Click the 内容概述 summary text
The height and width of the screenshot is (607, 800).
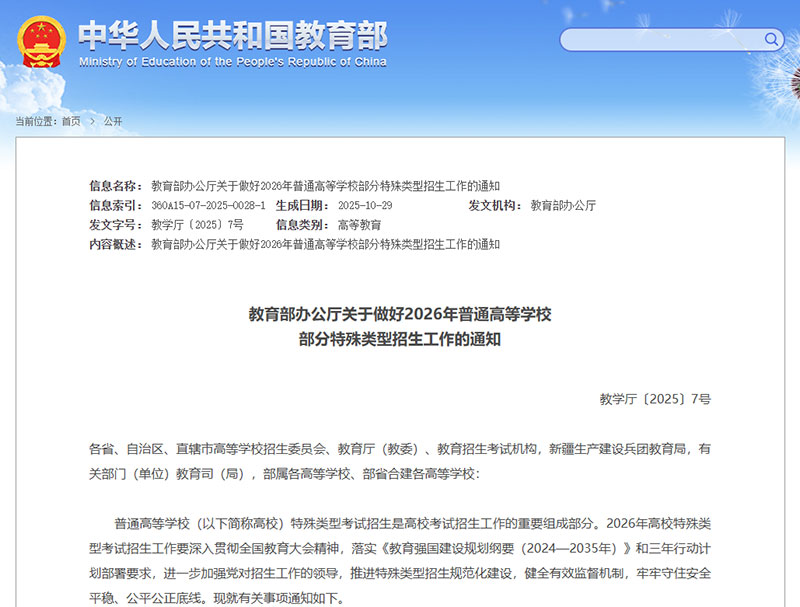tap(325, 244)
